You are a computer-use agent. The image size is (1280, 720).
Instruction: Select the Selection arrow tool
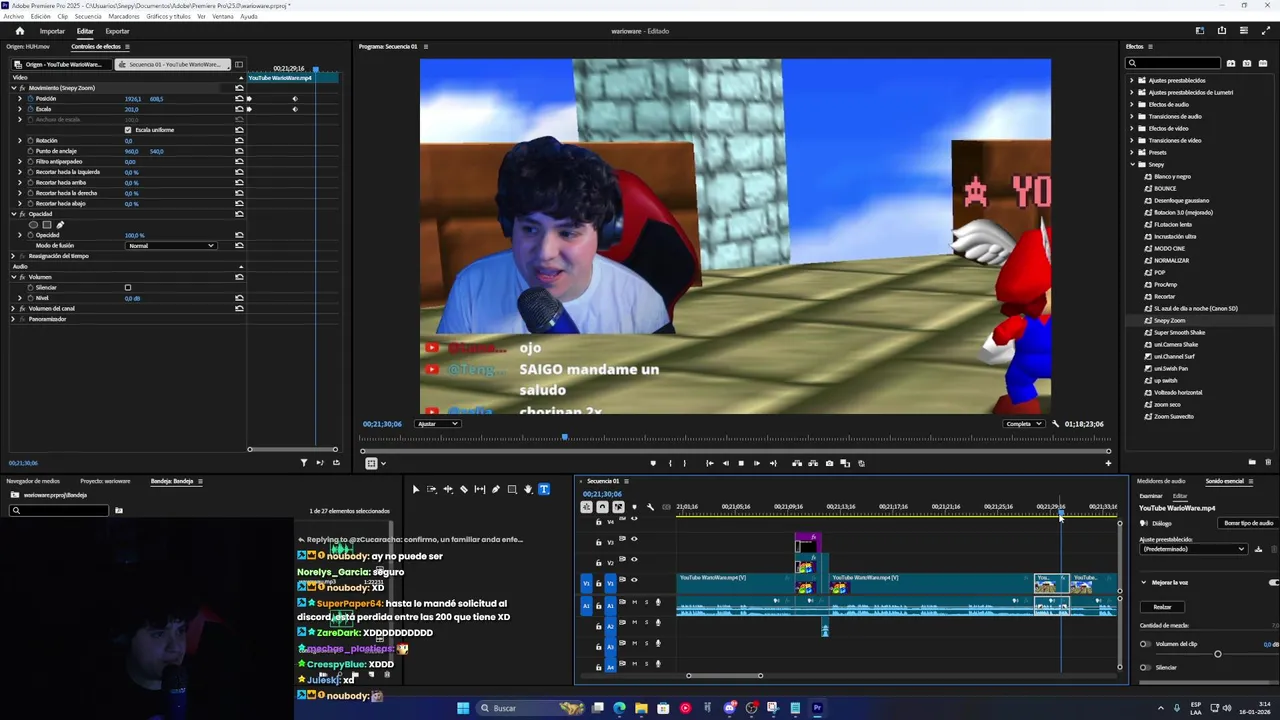coord(416,489)
